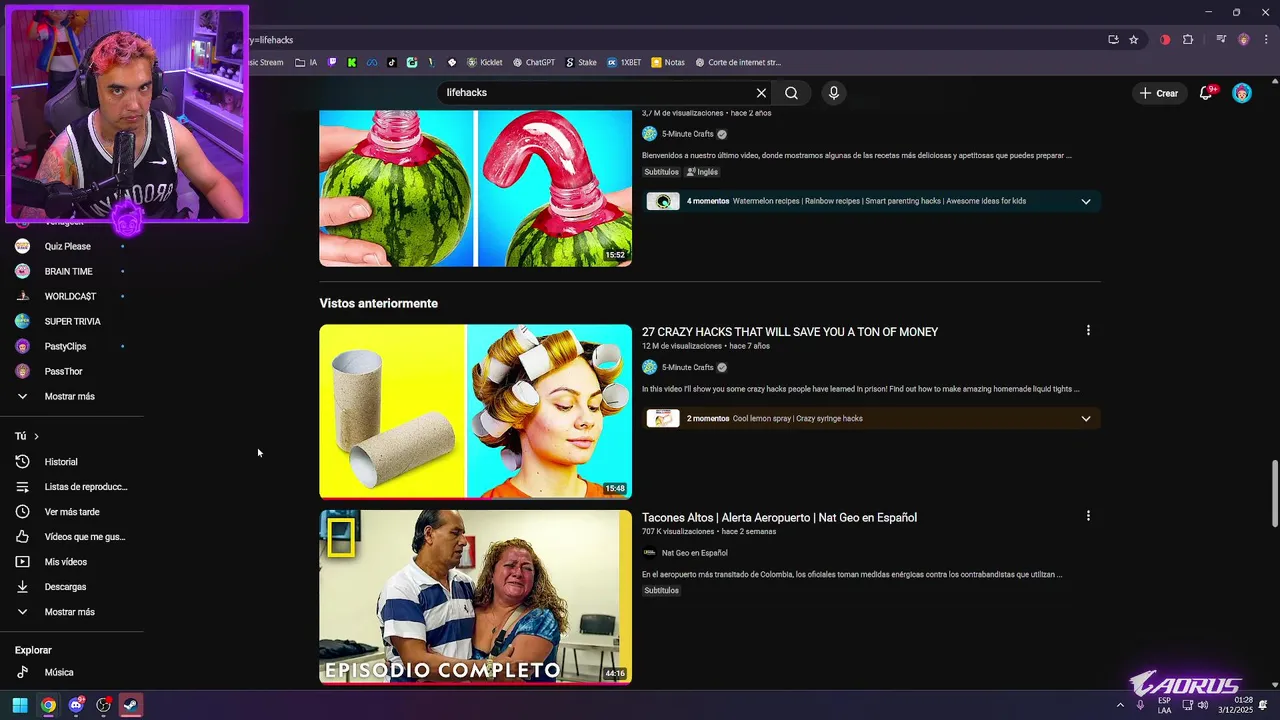The height and width of the screenshot is (720, 1280).
Task: Open Corte de internet bookmark
Action: coord(738,62)
